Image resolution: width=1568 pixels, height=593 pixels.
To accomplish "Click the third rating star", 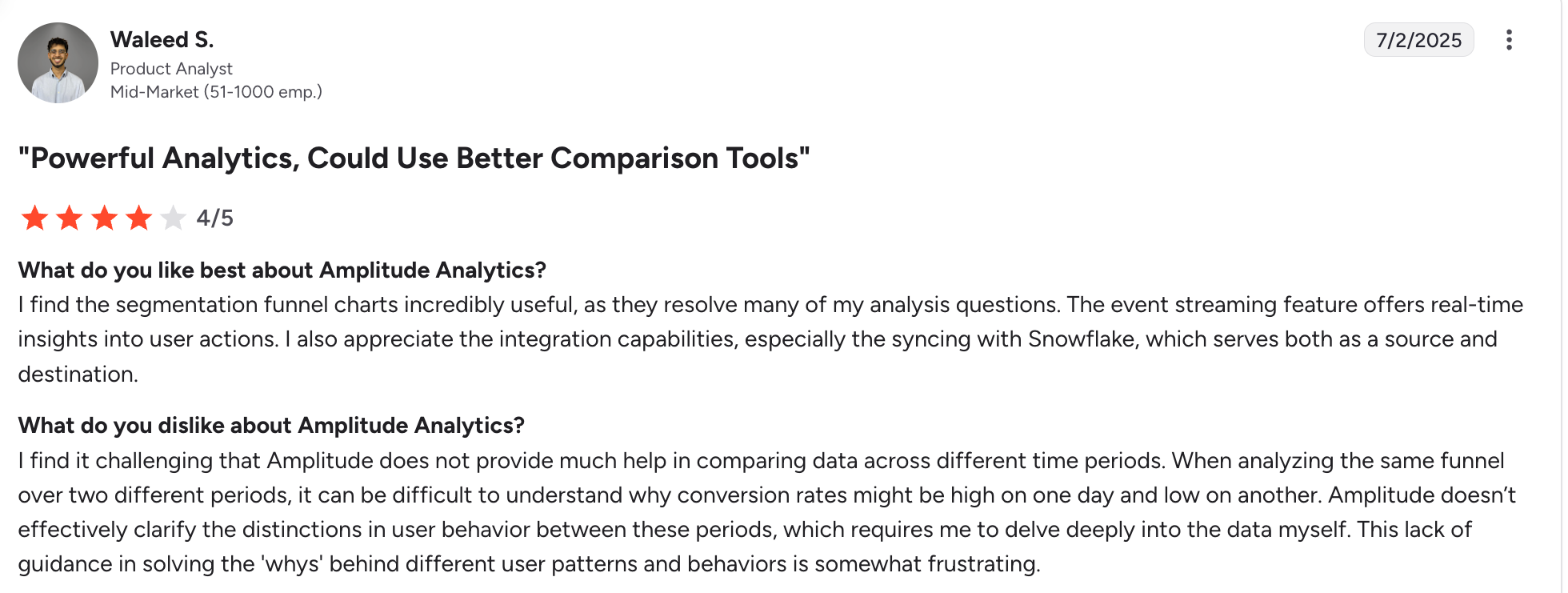I will click(104, 218).
